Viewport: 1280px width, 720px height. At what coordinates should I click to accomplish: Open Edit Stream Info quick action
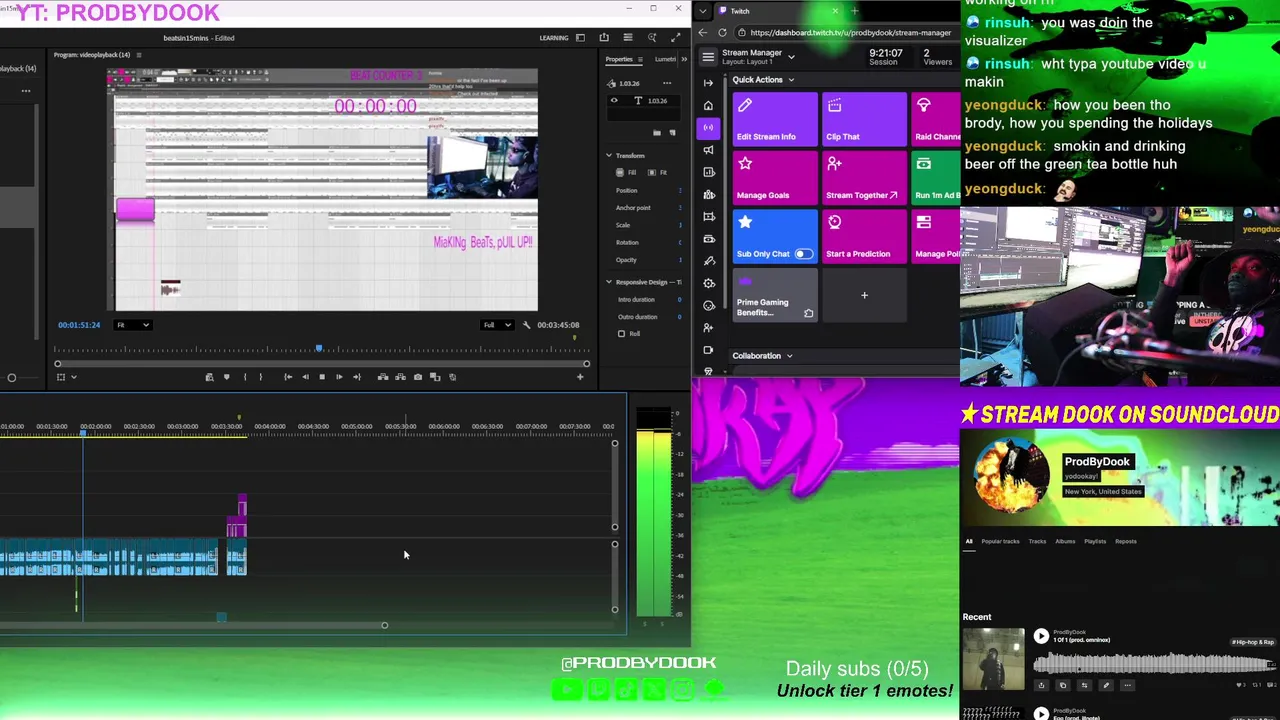click(775, 119)
